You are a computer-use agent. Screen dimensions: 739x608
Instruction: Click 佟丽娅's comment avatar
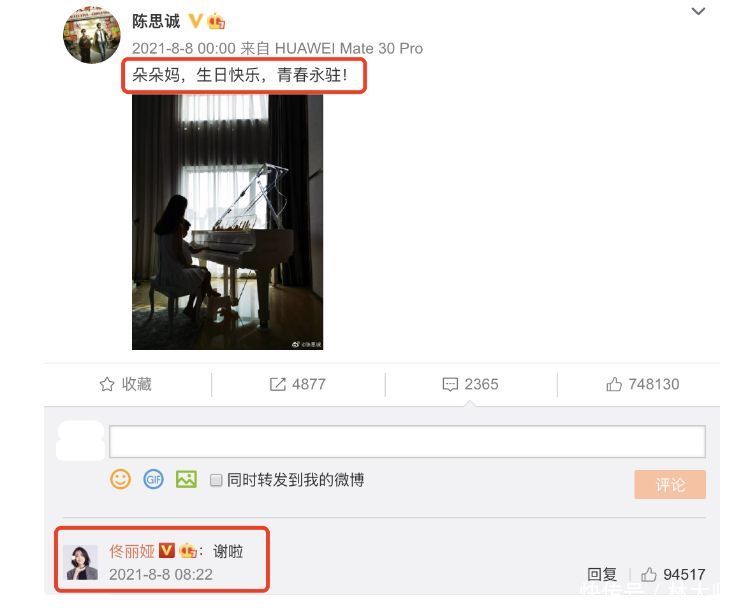(81, 562)
